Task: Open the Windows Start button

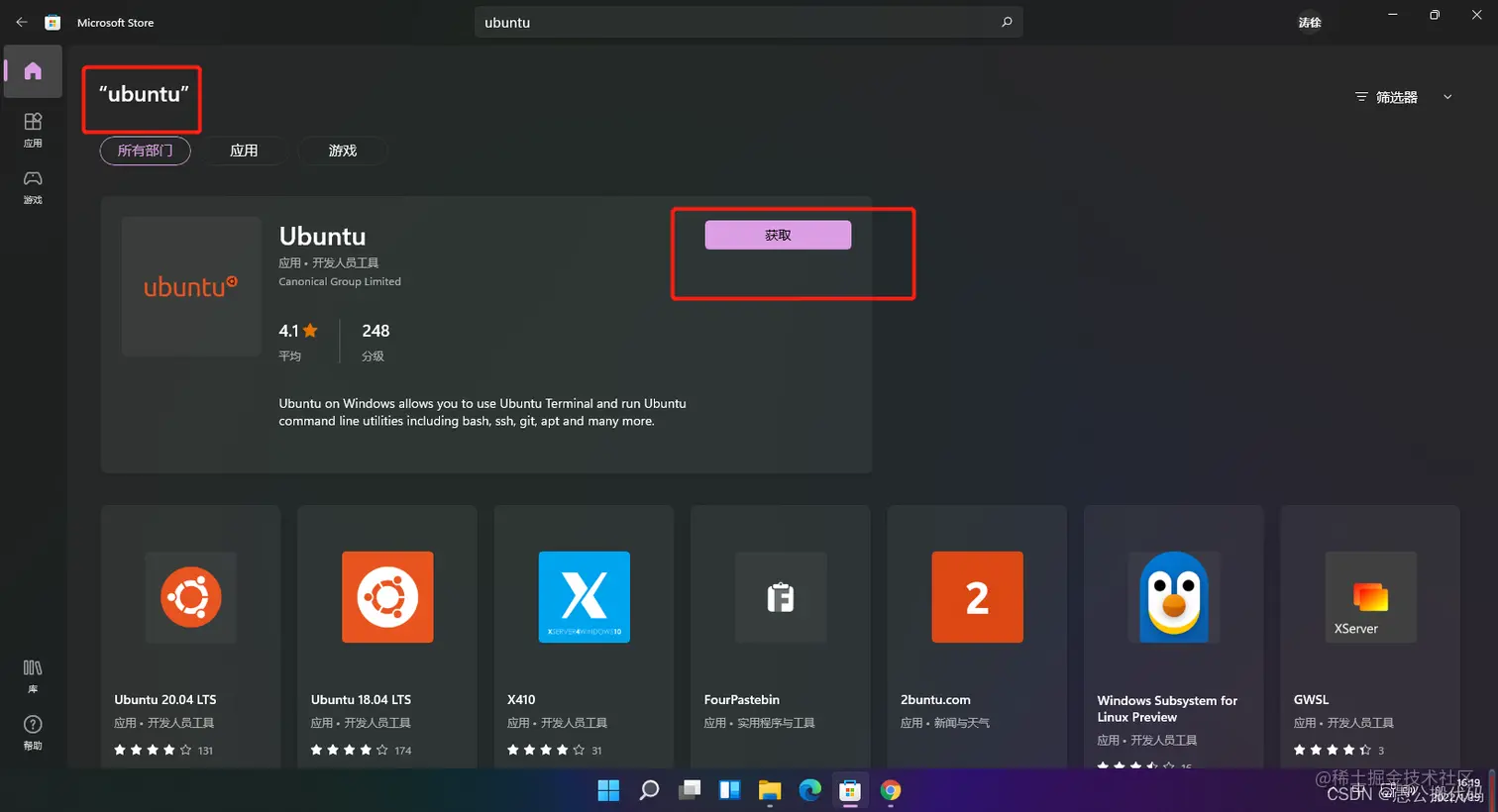Action: coord(608,790)
